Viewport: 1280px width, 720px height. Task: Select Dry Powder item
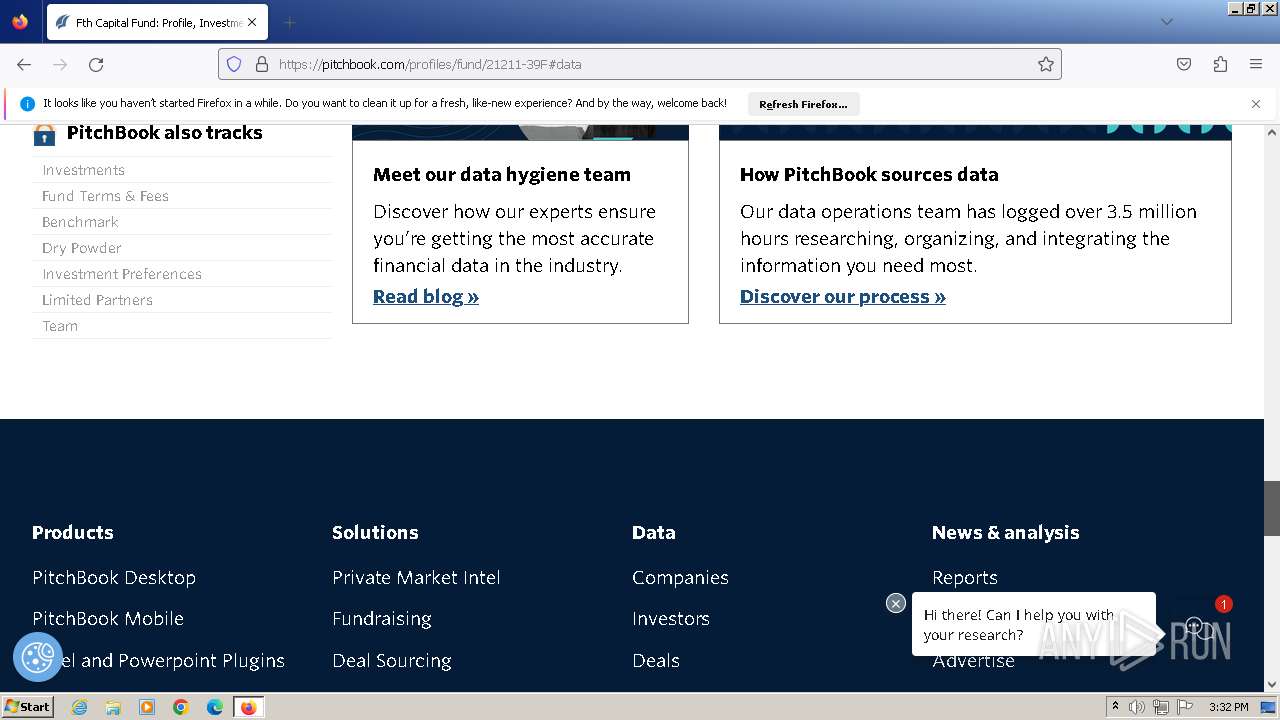click(x=82, y=248)
